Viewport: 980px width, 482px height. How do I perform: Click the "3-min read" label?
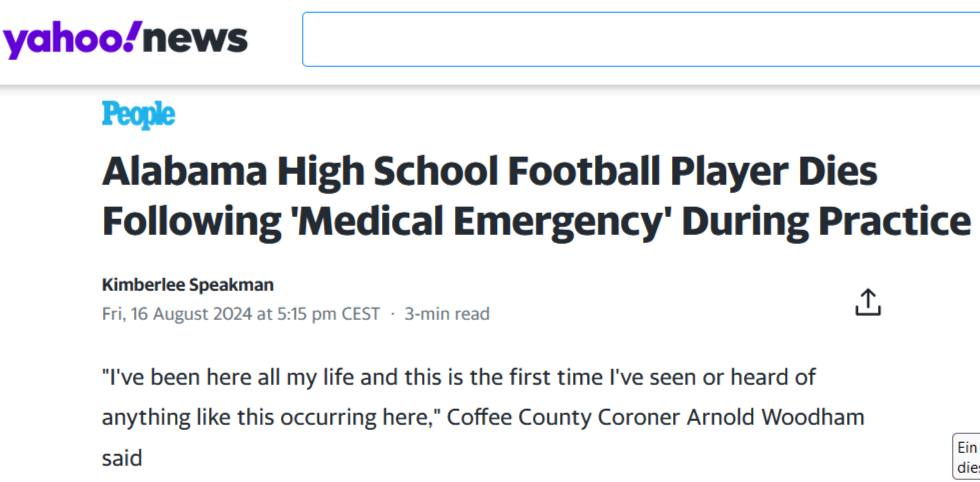click(447, 313)
